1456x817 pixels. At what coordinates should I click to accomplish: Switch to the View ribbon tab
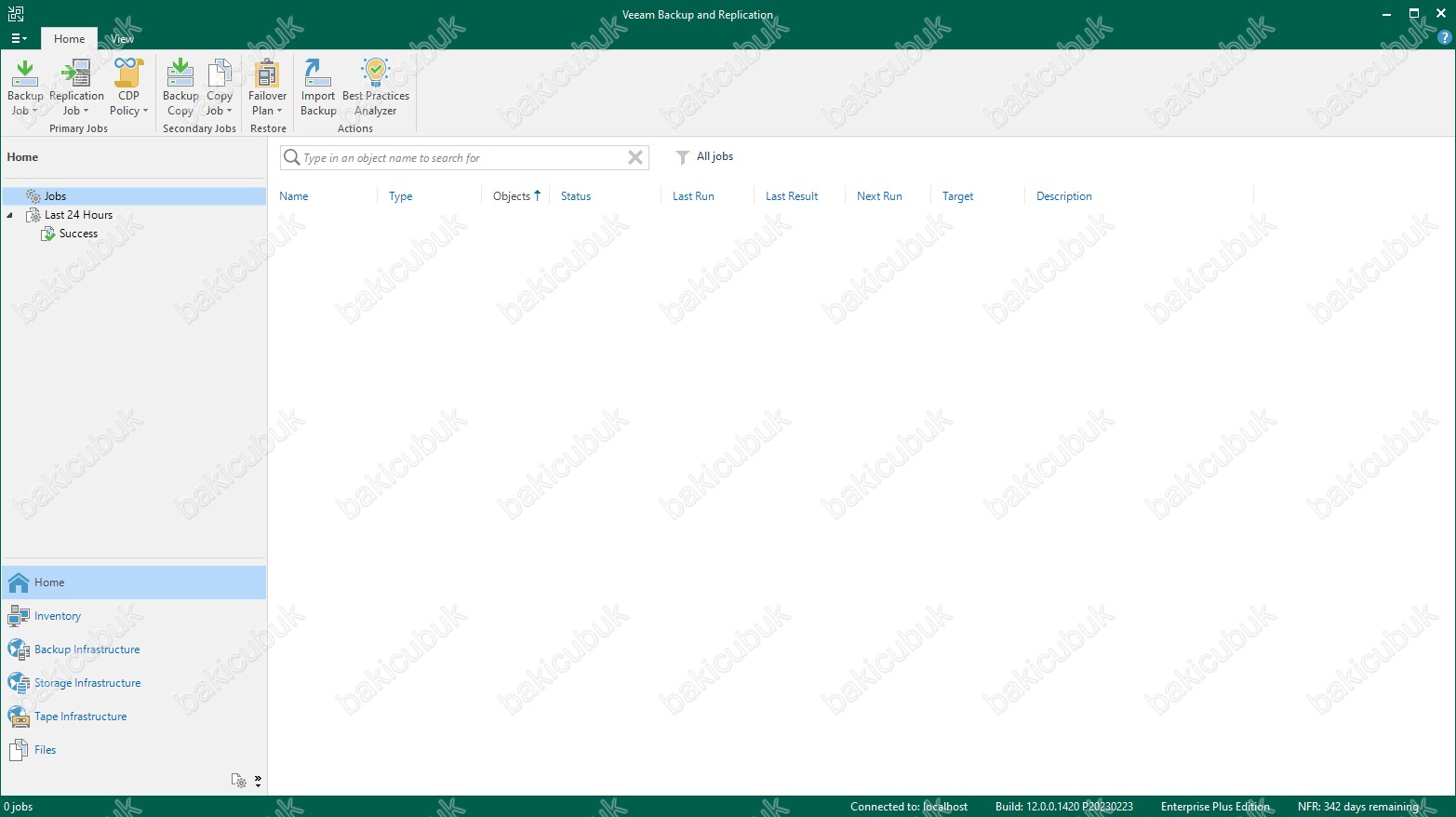tap(122, 39)
